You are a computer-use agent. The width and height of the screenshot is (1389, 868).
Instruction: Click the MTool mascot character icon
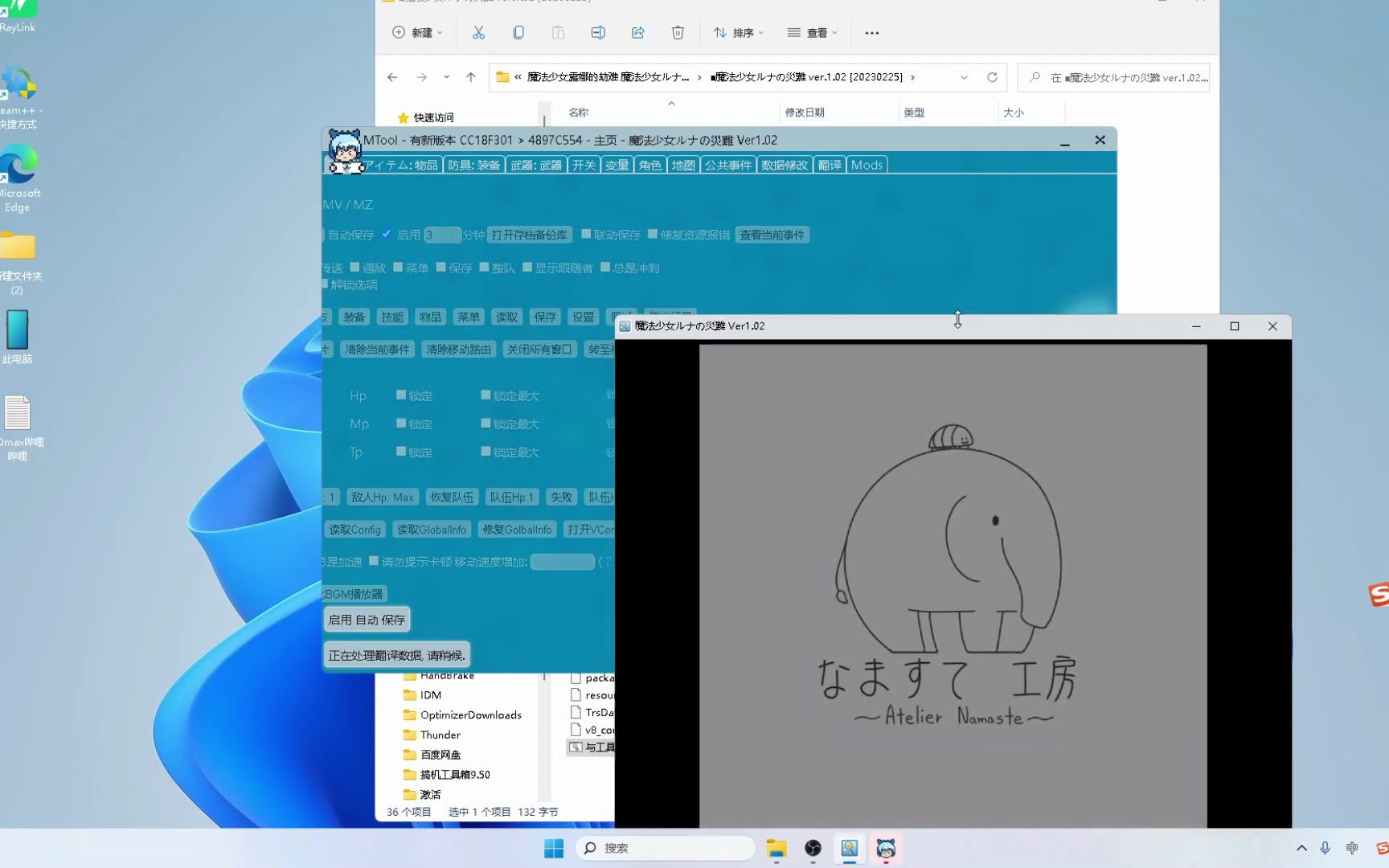point(346,151)
